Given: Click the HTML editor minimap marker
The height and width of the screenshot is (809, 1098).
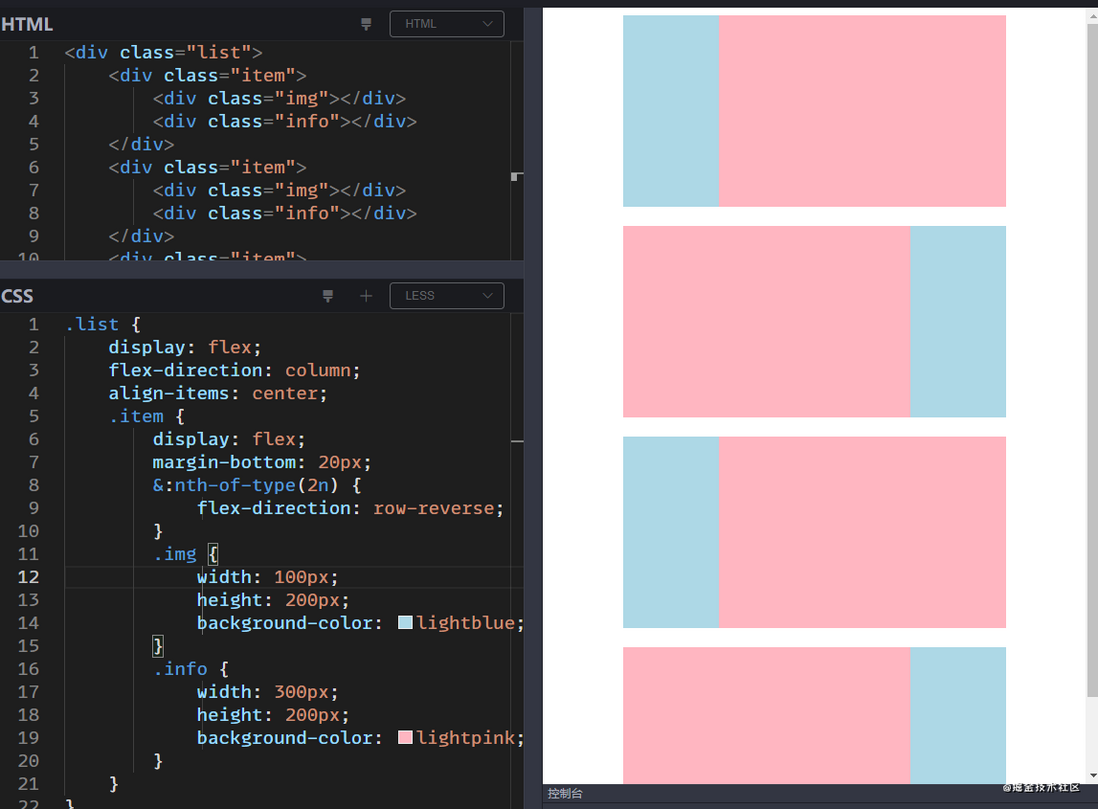Looking at the screenshot, I should [515, 177].
